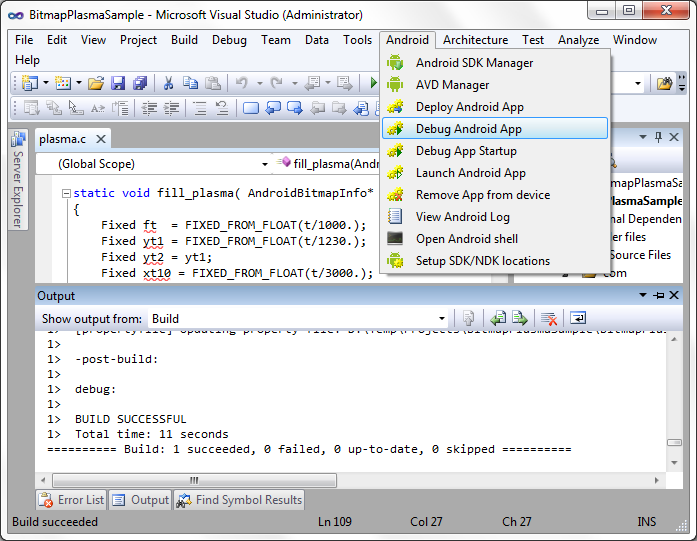Click the Decrease Indent icon
Image resolution: width=697 pixels, height=541 pixels.
148,108
